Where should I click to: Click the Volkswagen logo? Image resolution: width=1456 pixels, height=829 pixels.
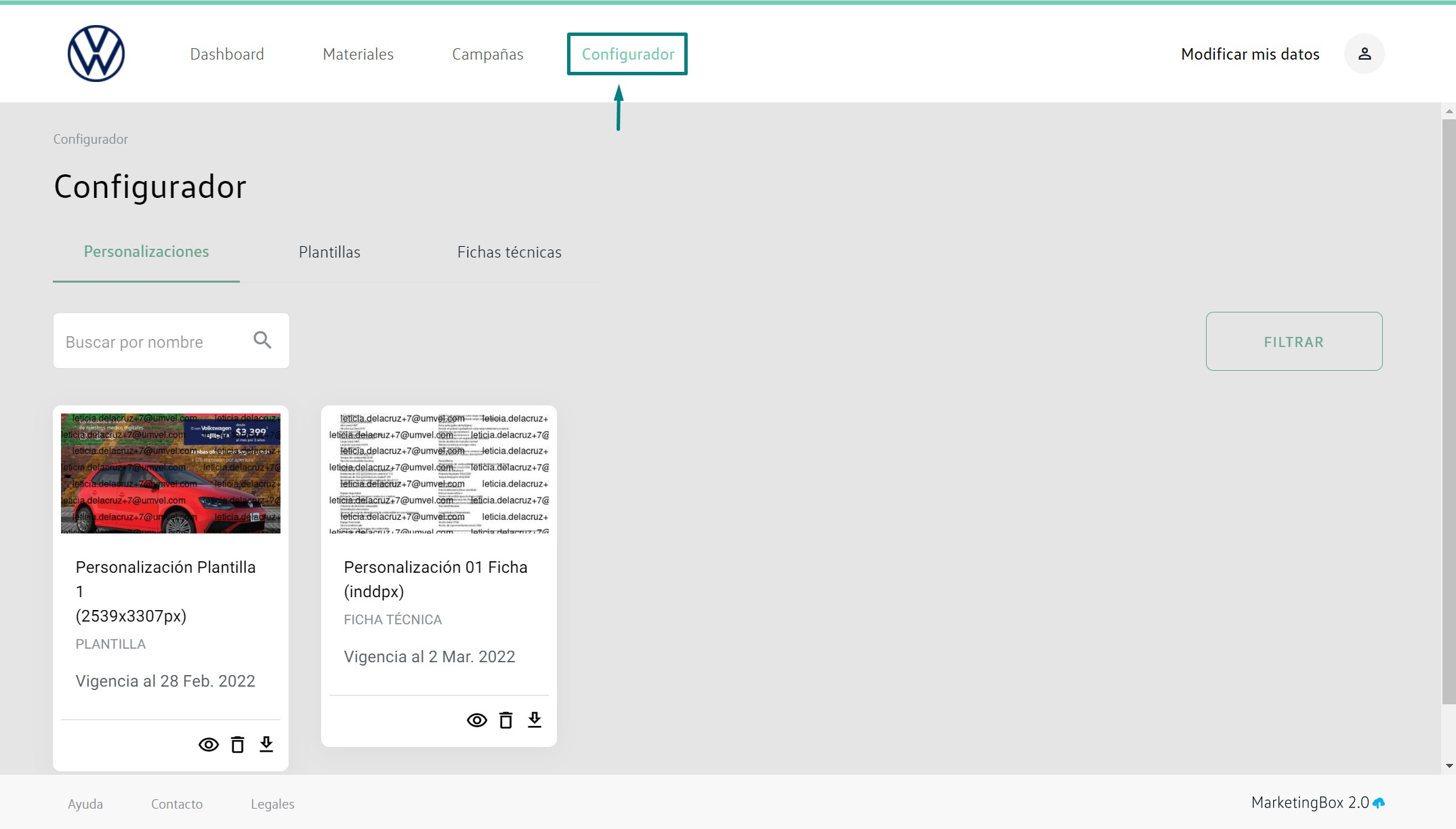pyautogui.click(x=96, y=54)
